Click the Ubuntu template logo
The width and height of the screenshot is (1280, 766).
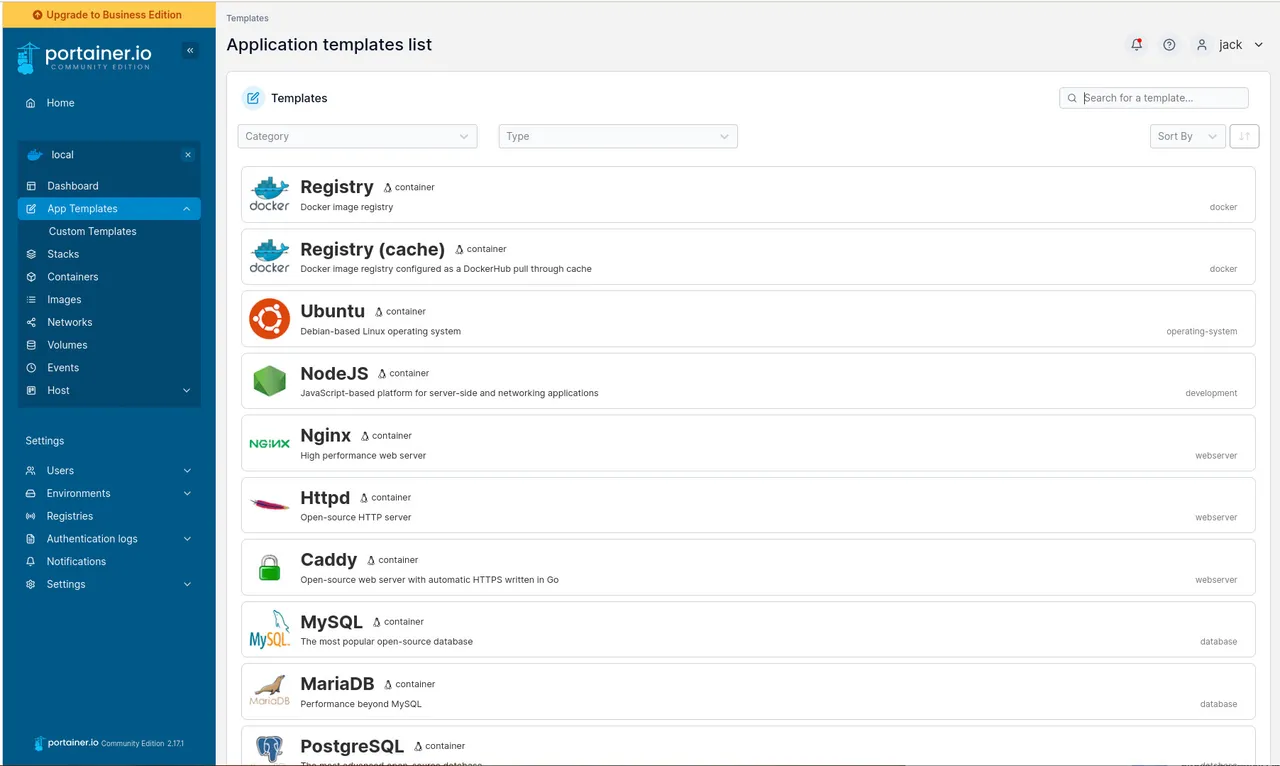point(269,319)
